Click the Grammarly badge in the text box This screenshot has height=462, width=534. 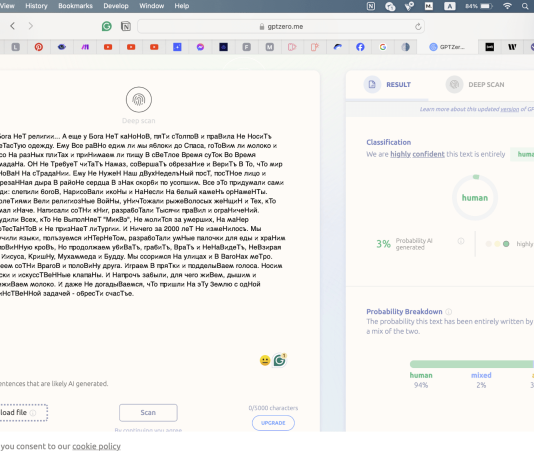pos(280,360)
